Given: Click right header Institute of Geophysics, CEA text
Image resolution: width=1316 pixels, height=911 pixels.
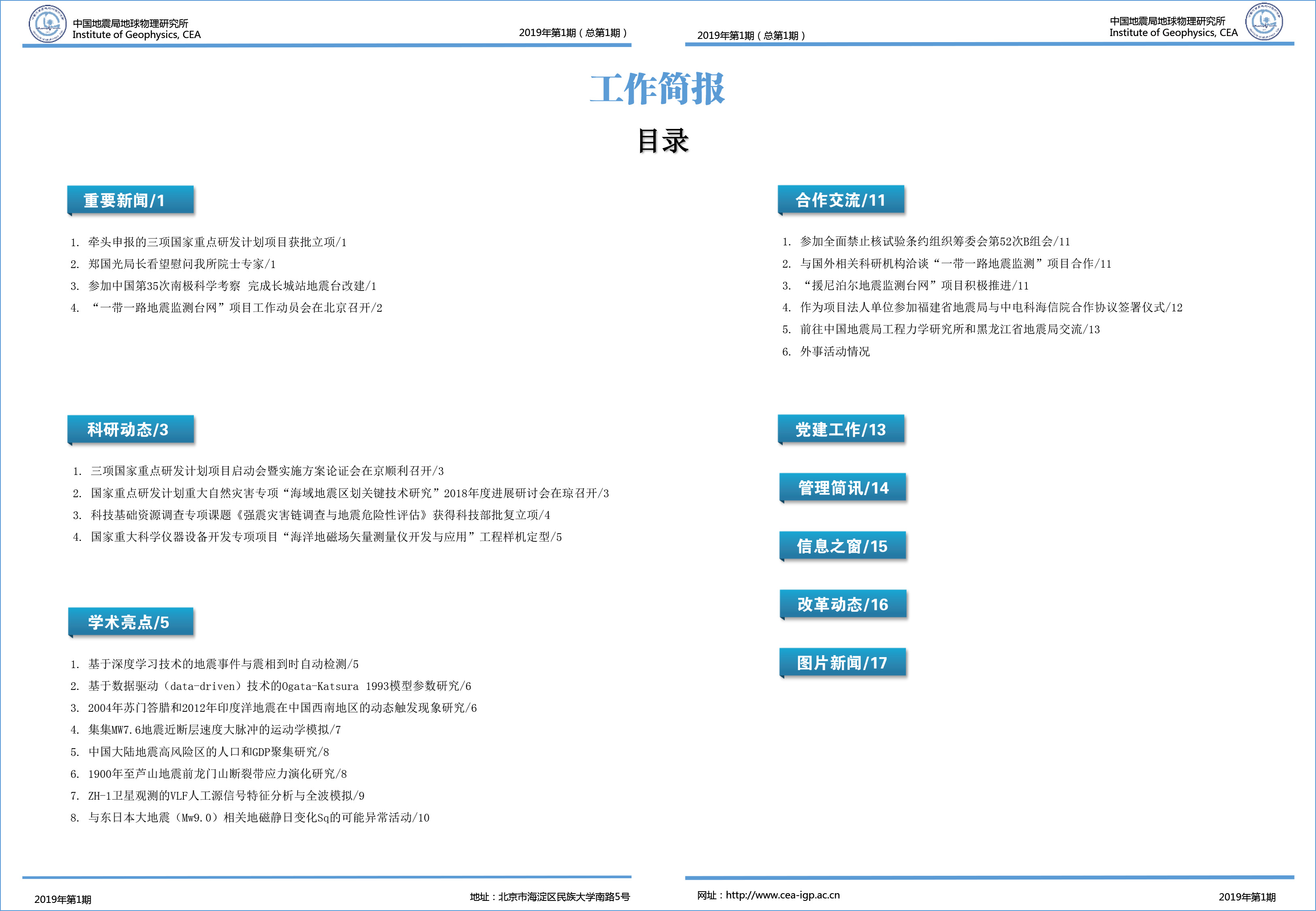Looking at the screenshot, I should tap(1173, 33).
